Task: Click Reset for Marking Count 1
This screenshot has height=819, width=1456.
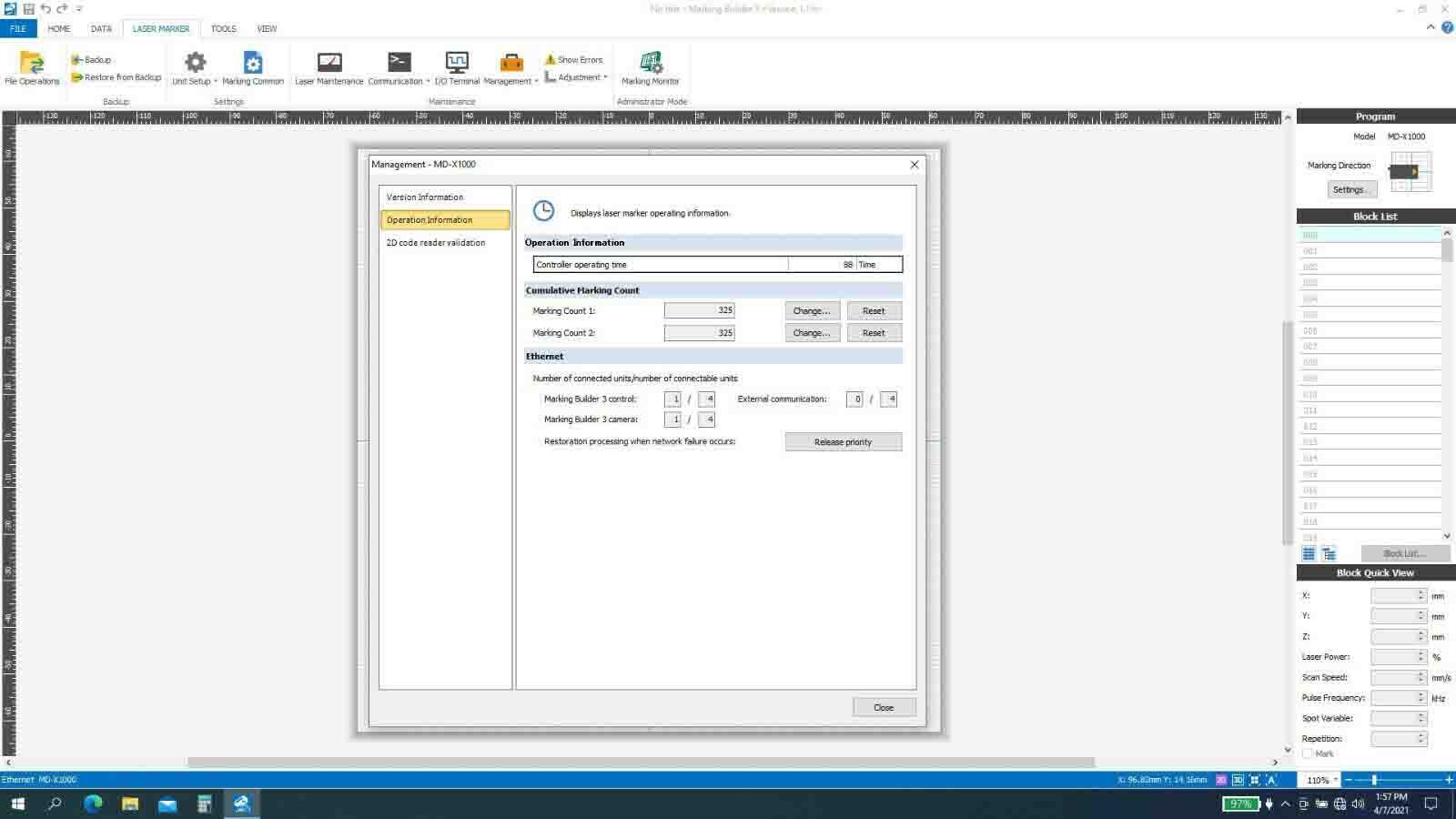Action: point(874,310)
